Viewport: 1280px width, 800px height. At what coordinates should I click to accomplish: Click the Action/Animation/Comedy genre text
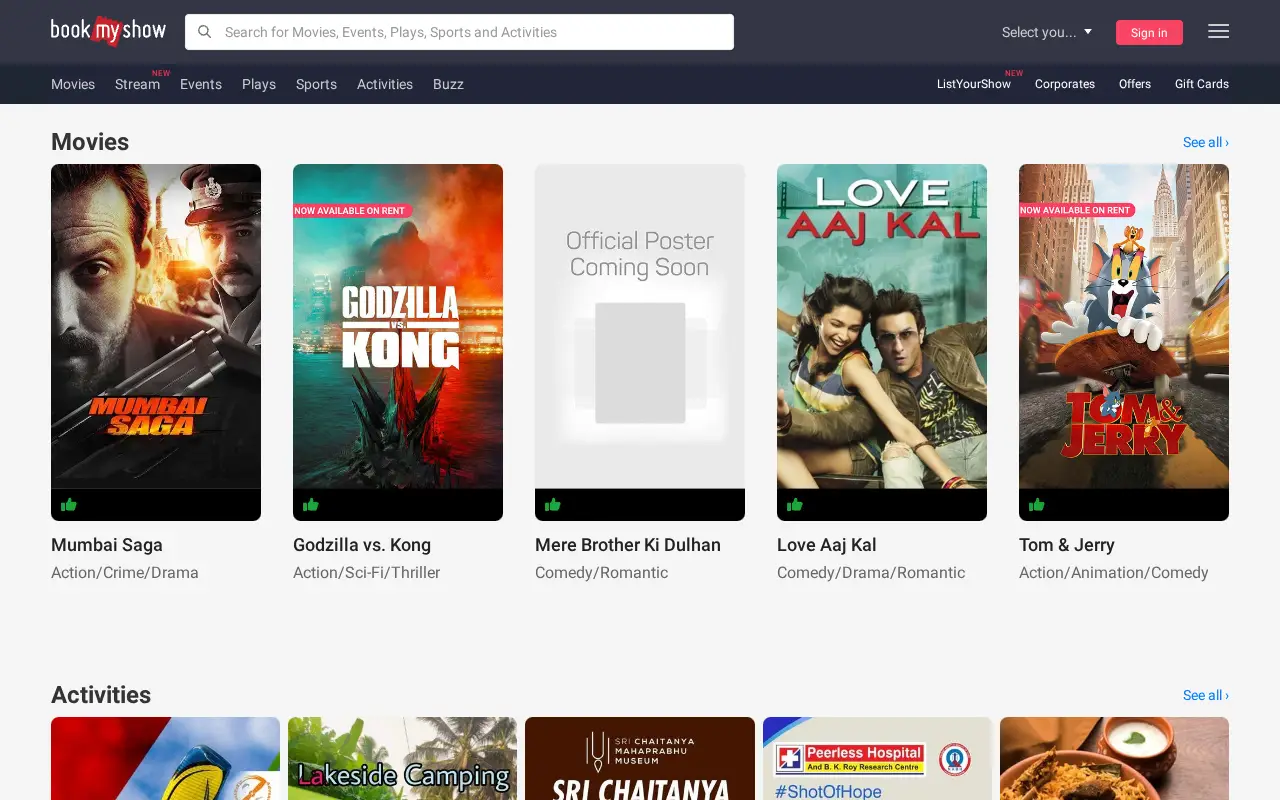pos(1114,573)
